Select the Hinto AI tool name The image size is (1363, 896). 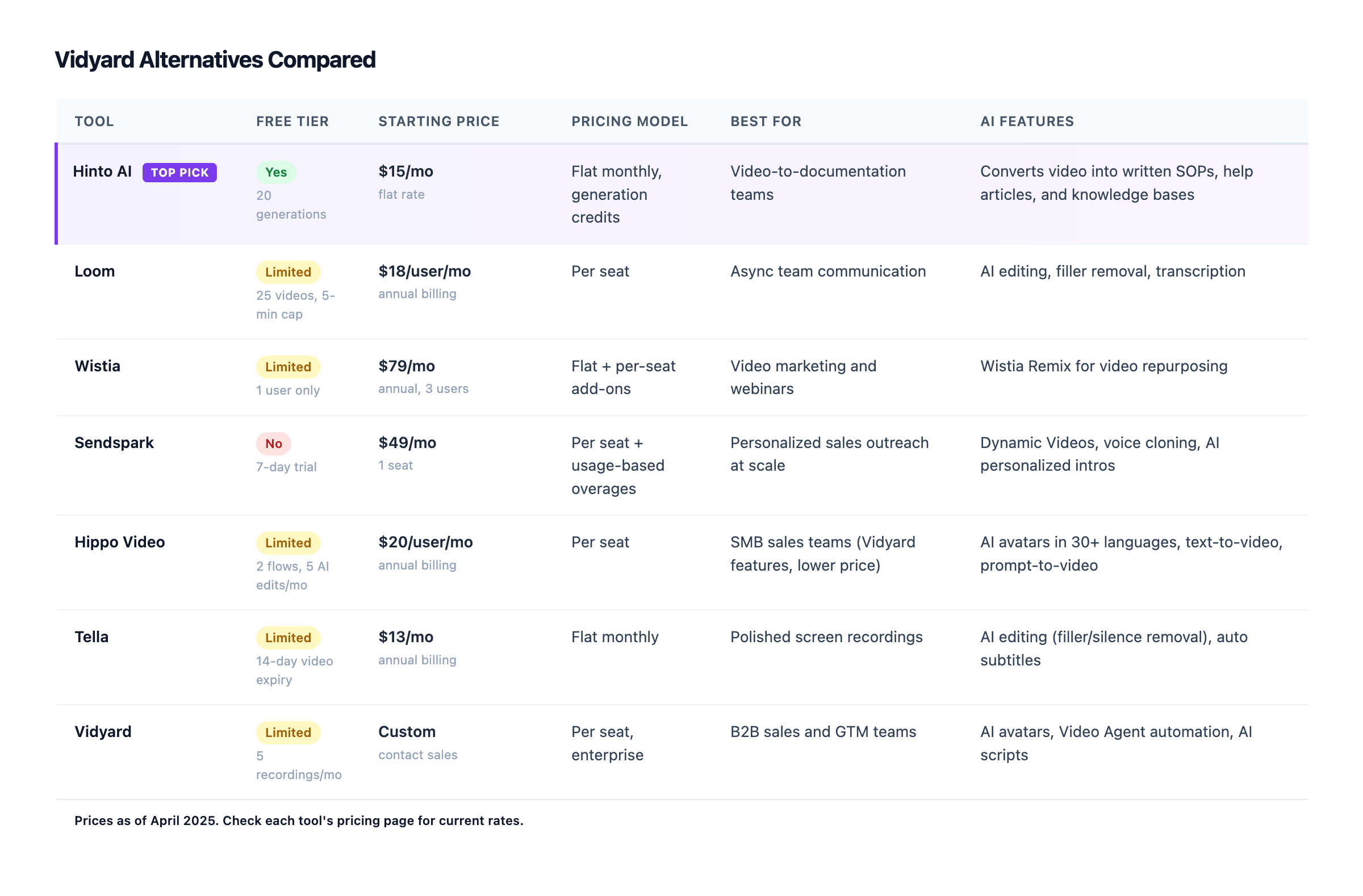(x=102, y=171)
